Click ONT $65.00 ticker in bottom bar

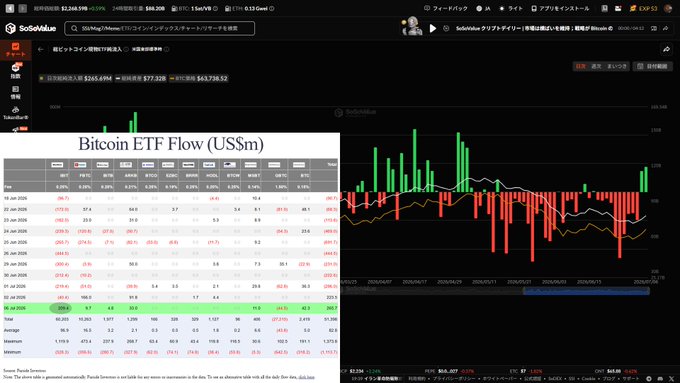click(615, 371)
